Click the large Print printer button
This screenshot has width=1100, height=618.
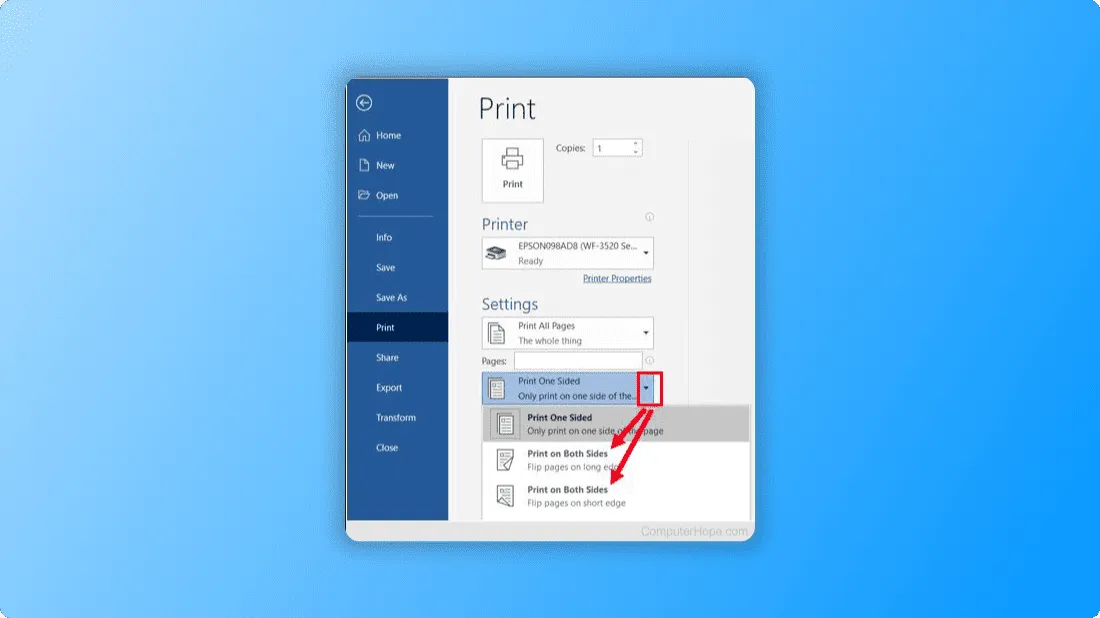(x=512, y=170)
